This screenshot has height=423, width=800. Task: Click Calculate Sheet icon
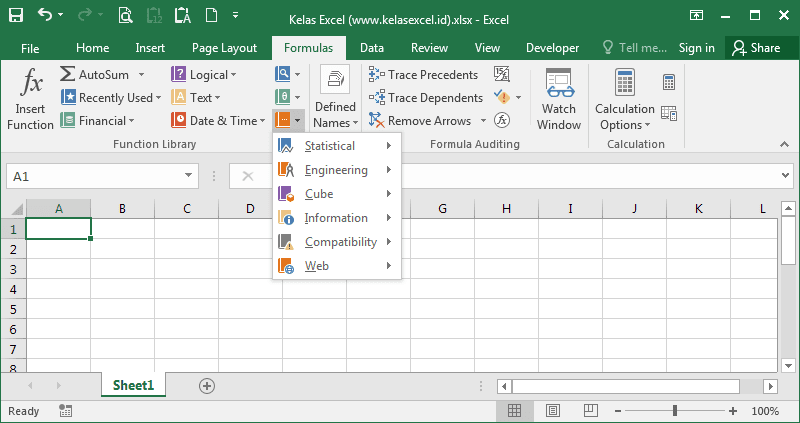pyautogui.click(x=669, y=113)
